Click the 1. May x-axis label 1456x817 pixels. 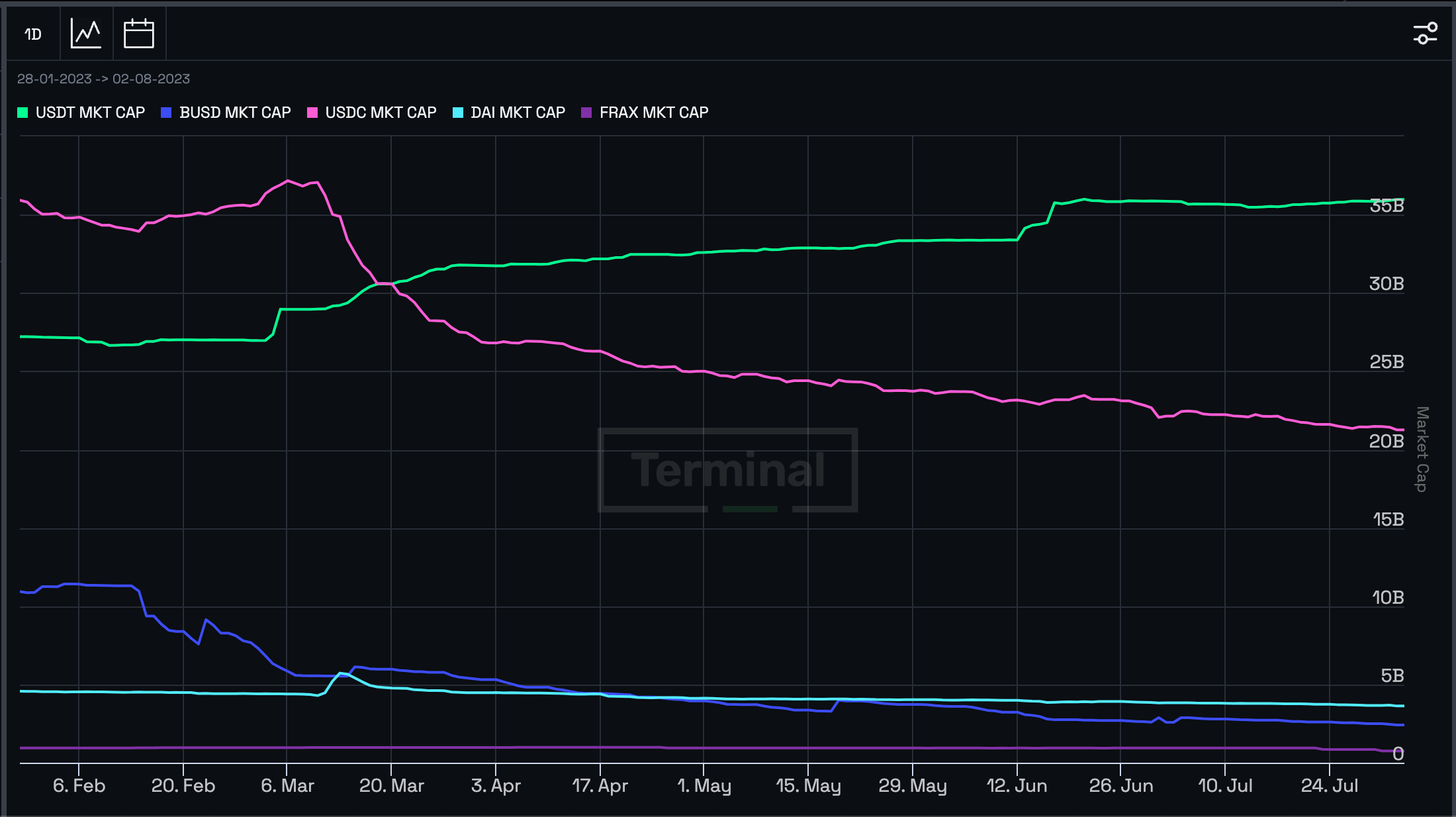pos(704,786)
